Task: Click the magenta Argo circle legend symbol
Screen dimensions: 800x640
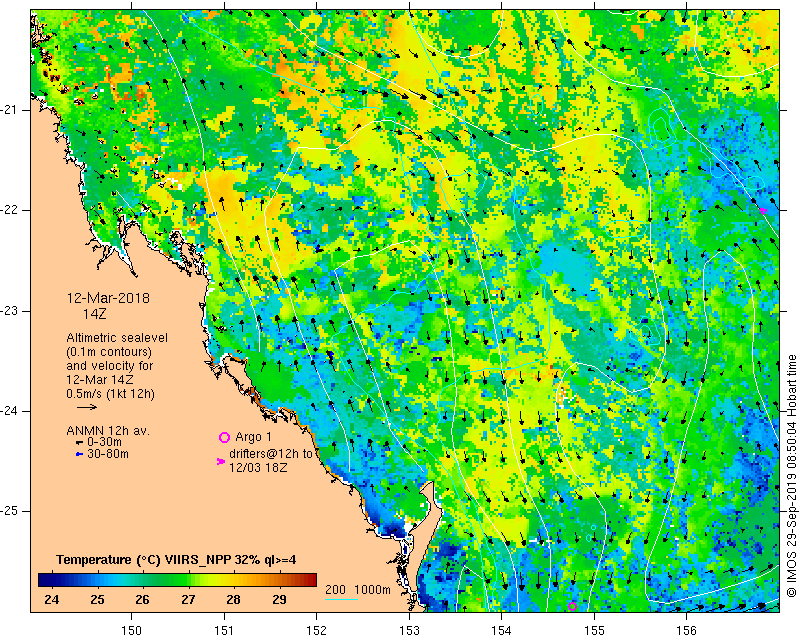Action: (224, 437)
